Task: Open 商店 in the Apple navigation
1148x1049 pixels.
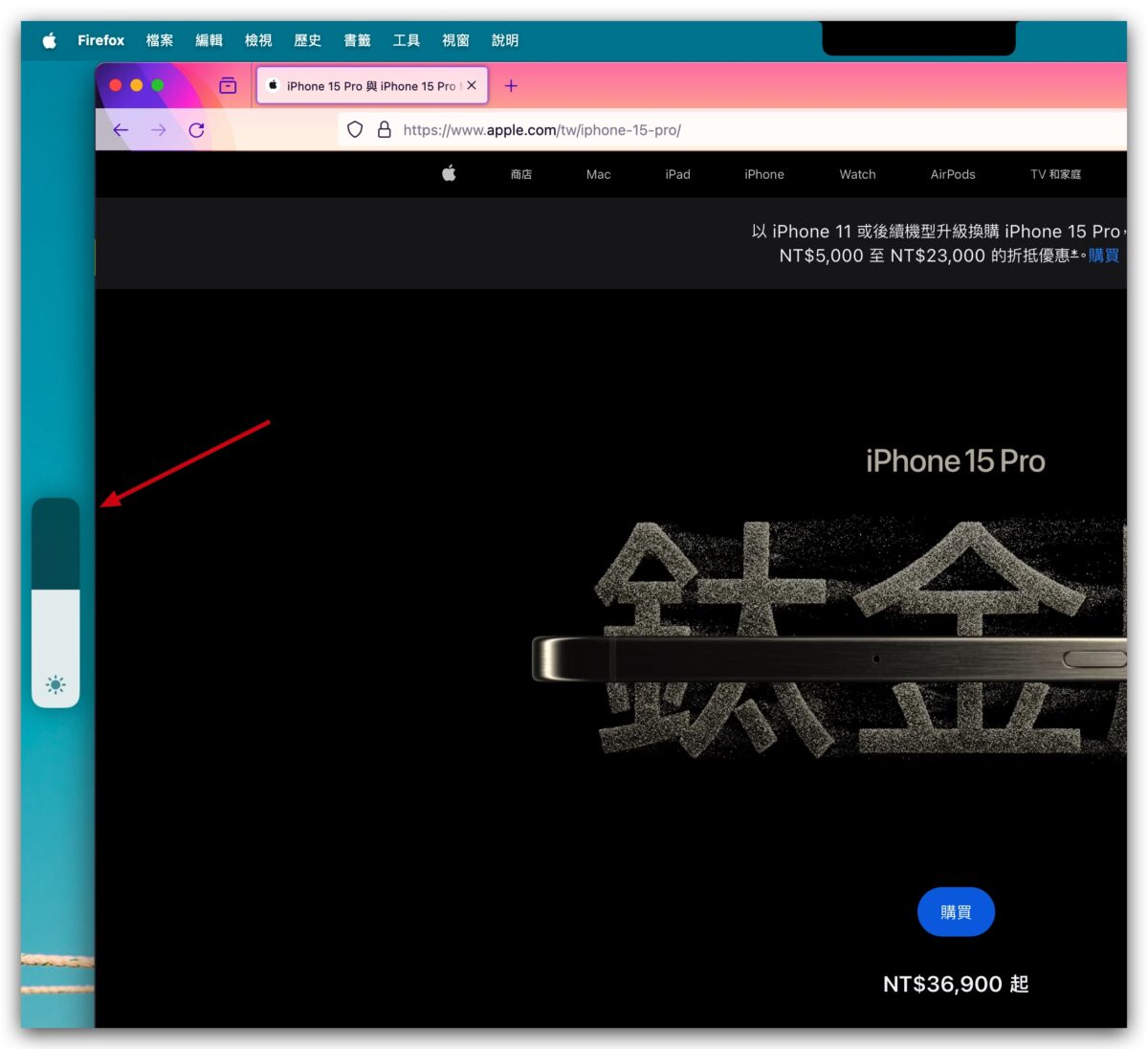Action: pyautogui.click(x=521, y=174)
